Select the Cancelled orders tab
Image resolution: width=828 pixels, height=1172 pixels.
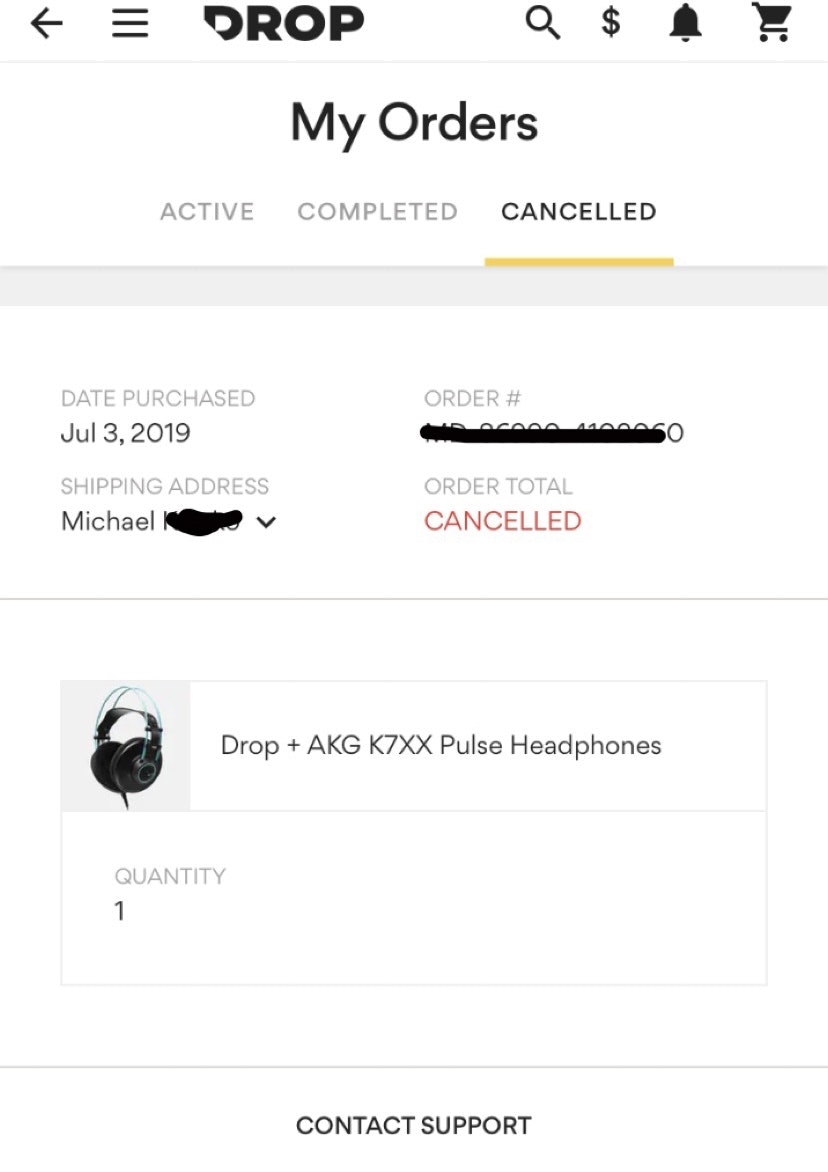click(x=578, y=212)
